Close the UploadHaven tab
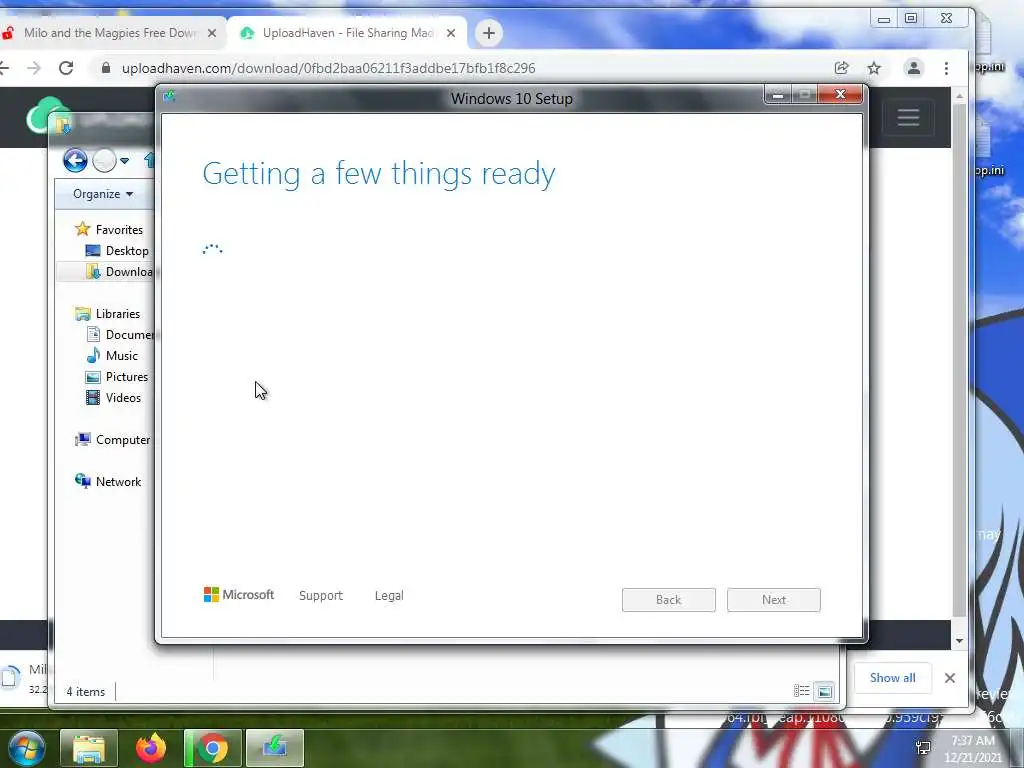Screen dimensions: 1024x768 pos(451,33)
